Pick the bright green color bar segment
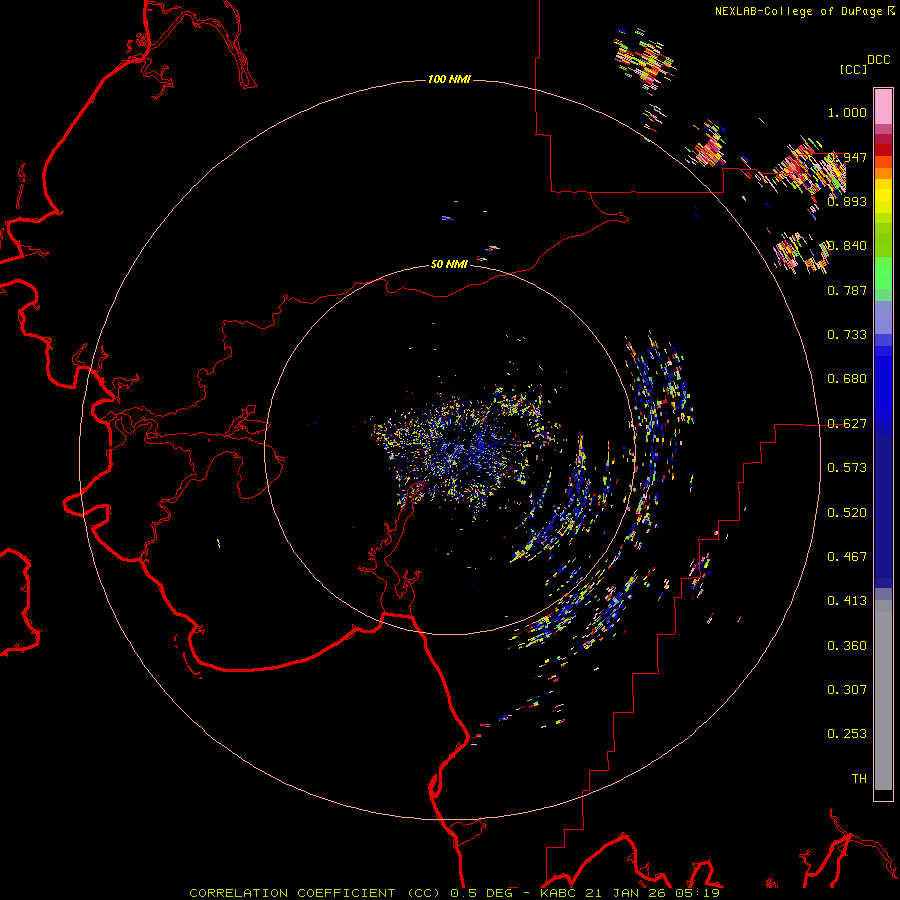The width and height of the screenshot is (900, 900). click(x=883, y=273)
